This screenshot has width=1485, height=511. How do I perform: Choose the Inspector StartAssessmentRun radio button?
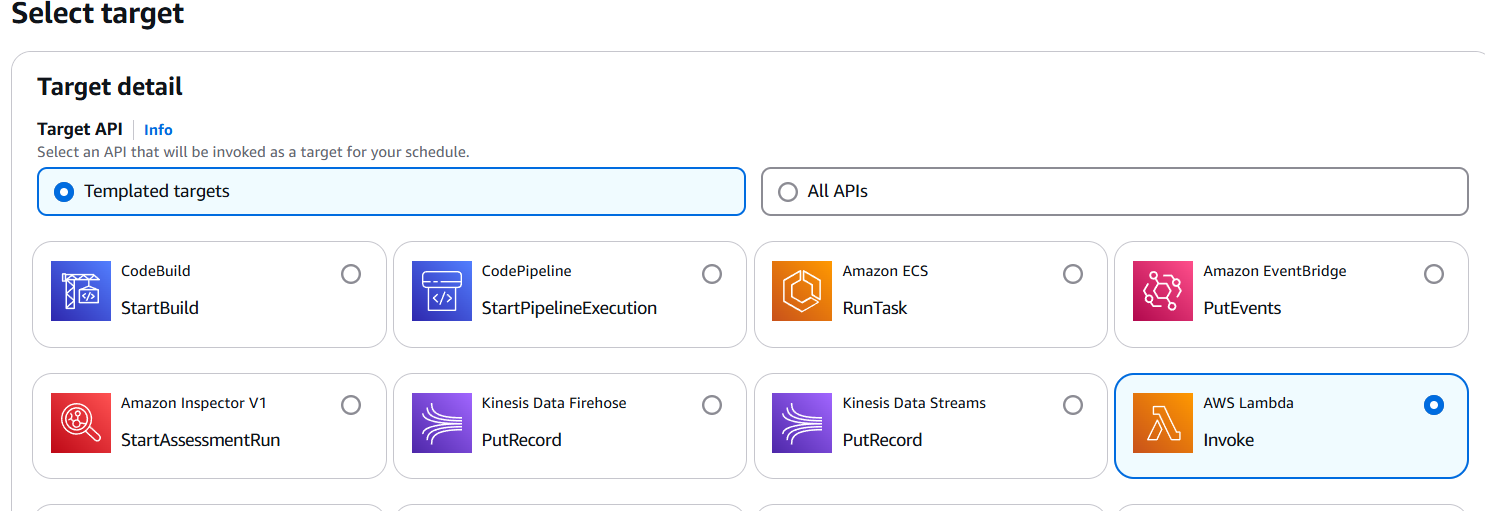(x=351, y=405)
